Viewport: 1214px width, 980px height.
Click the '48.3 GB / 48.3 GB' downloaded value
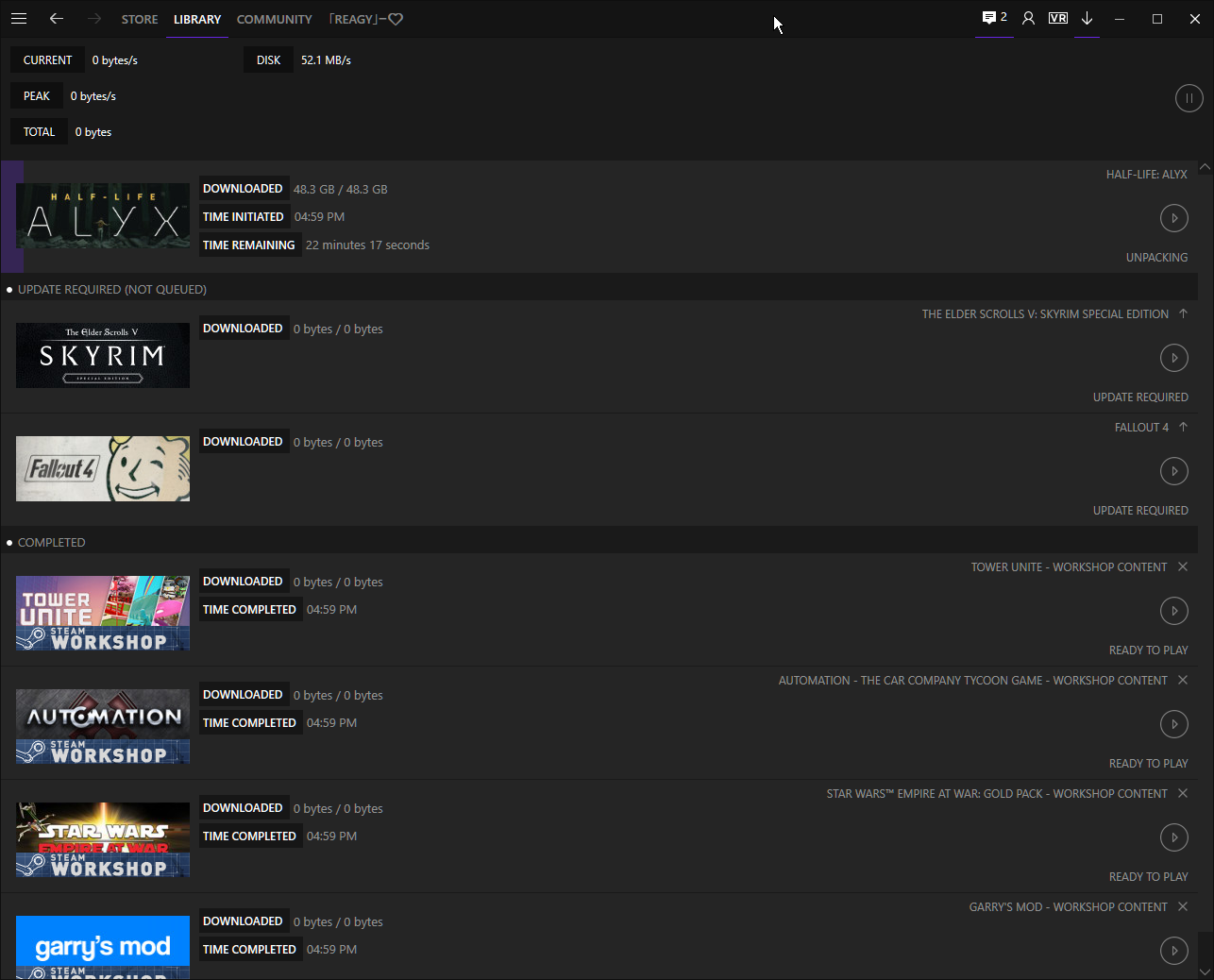[x=341, y=190]
